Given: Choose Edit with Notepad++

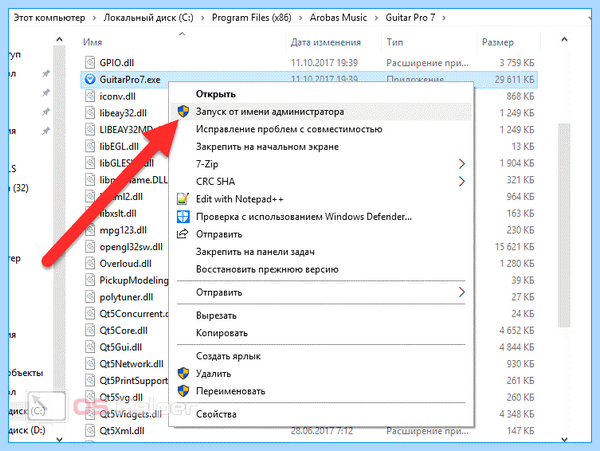Looking at the screenshot, I should point(240,199).
